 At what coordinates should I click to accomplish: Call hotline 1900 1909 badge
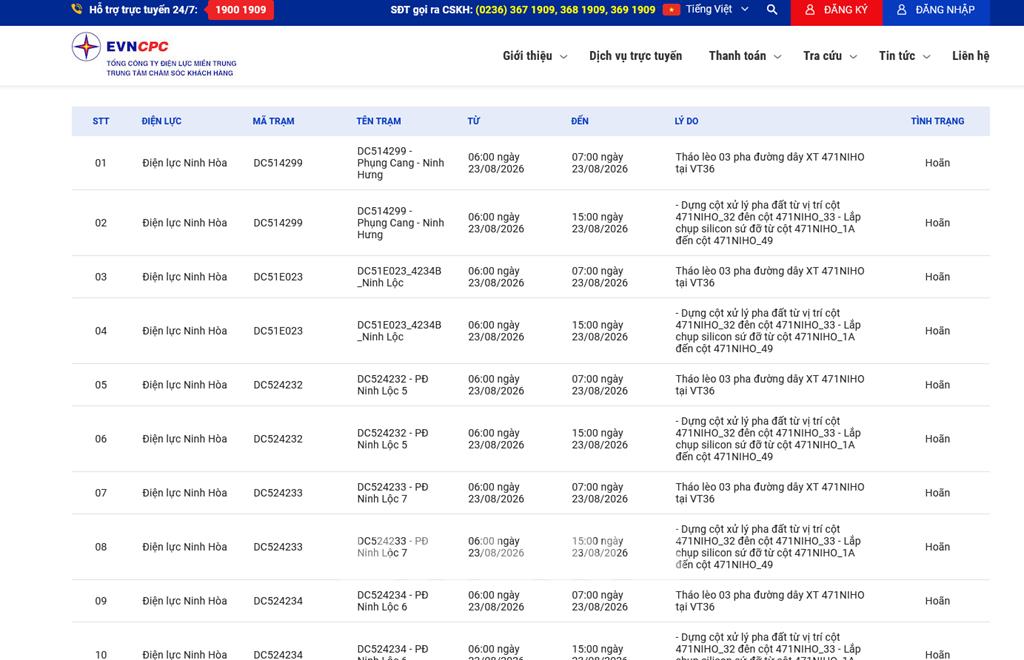click(x=240, y=10)
